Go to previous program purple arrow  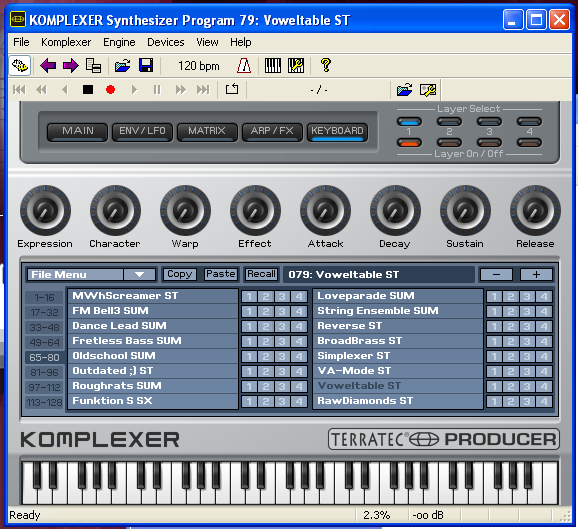(48, 66)
